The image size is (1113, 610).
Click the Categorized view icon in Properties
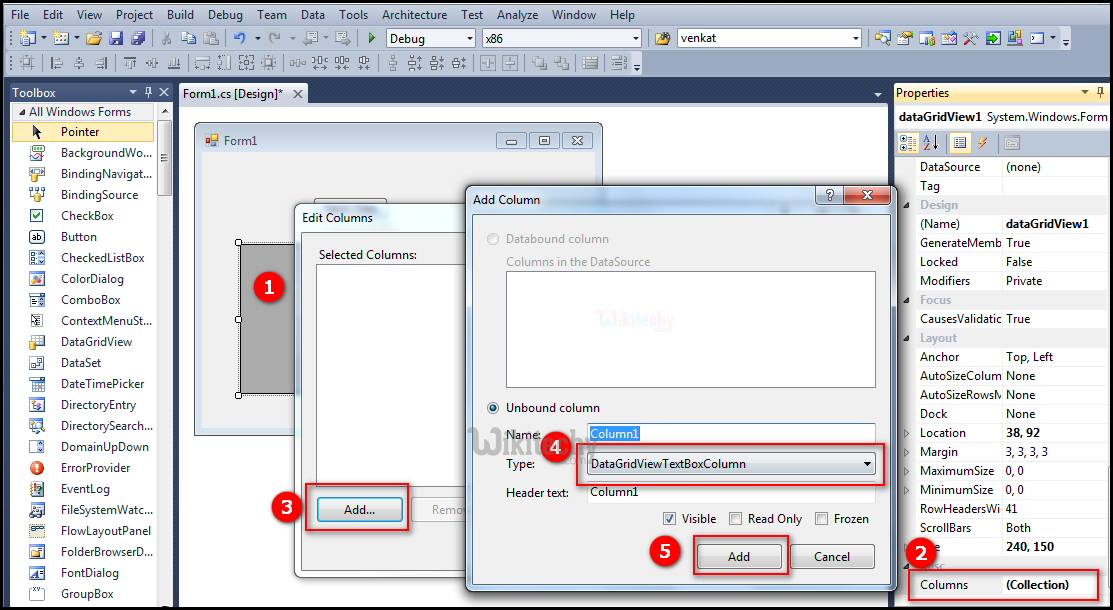(x=908, y=143)
